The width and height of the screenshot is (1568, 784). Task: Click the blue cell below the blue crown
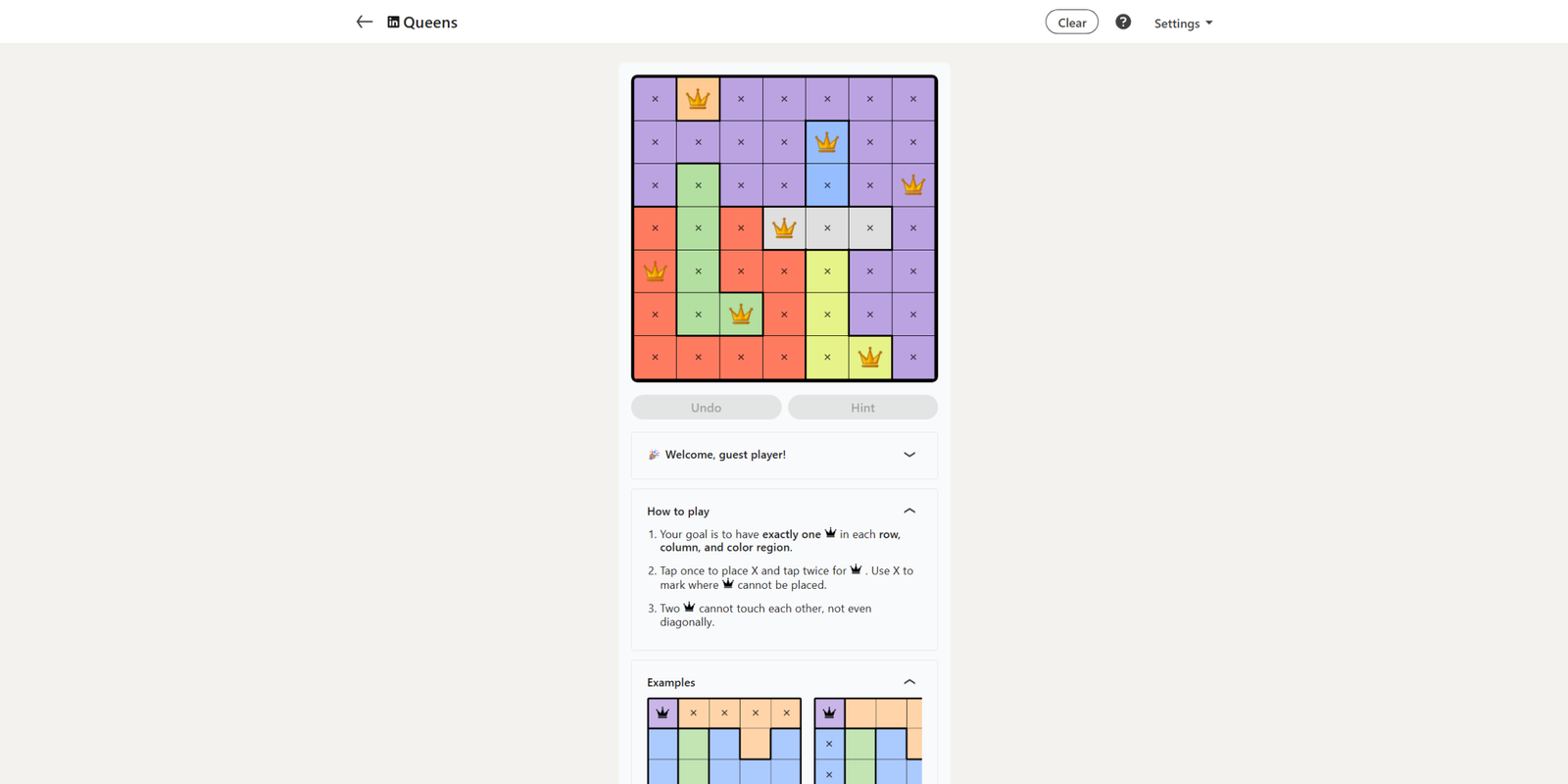point(827,185)
